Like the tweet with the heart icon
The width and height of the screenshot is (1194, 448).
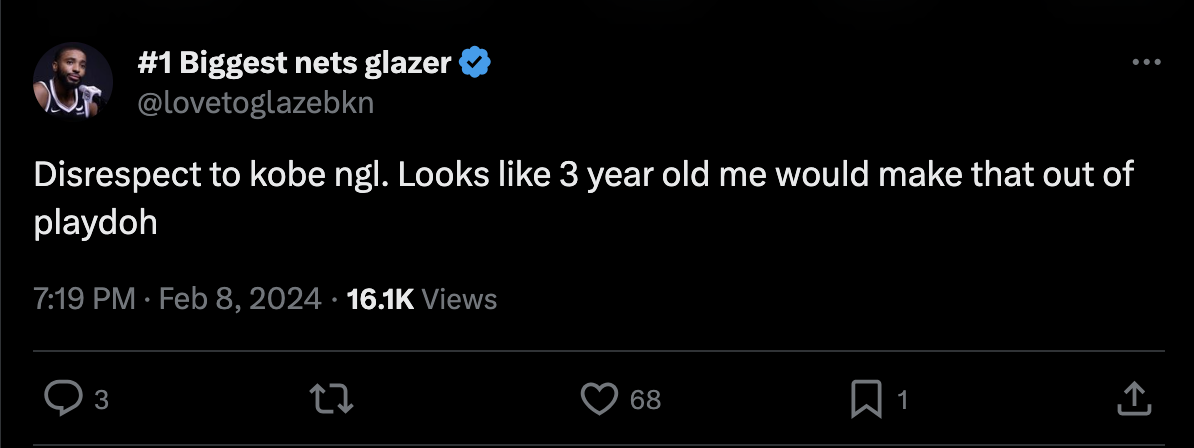tap(598, 400)
